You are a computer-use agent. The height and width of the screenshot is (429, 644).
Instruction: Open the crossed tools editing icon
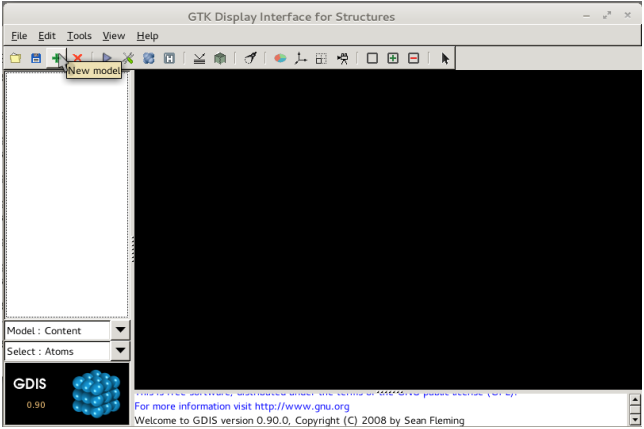(128, 58)
